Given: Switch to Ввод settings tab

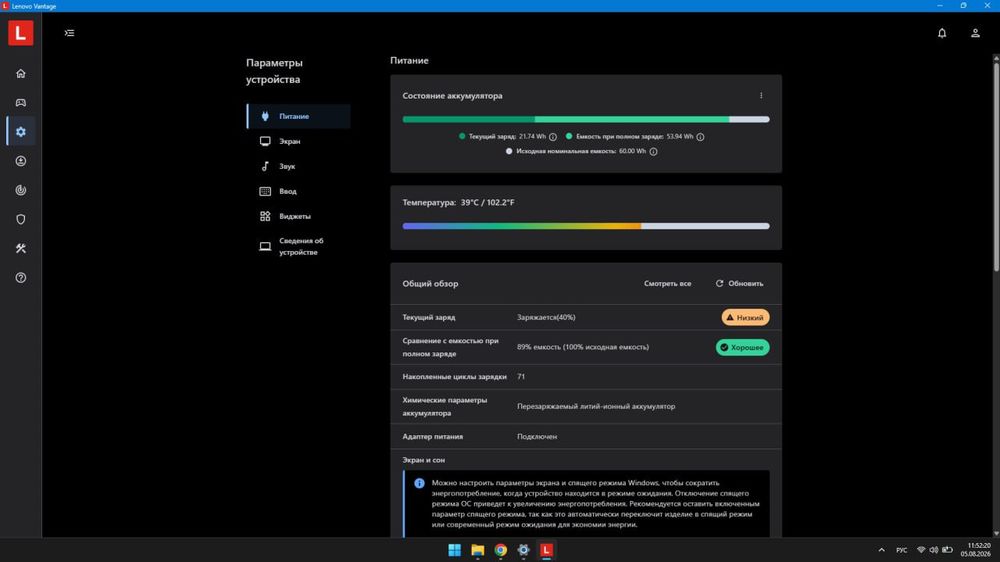Looking at the screenshot, I should [298, 191].
